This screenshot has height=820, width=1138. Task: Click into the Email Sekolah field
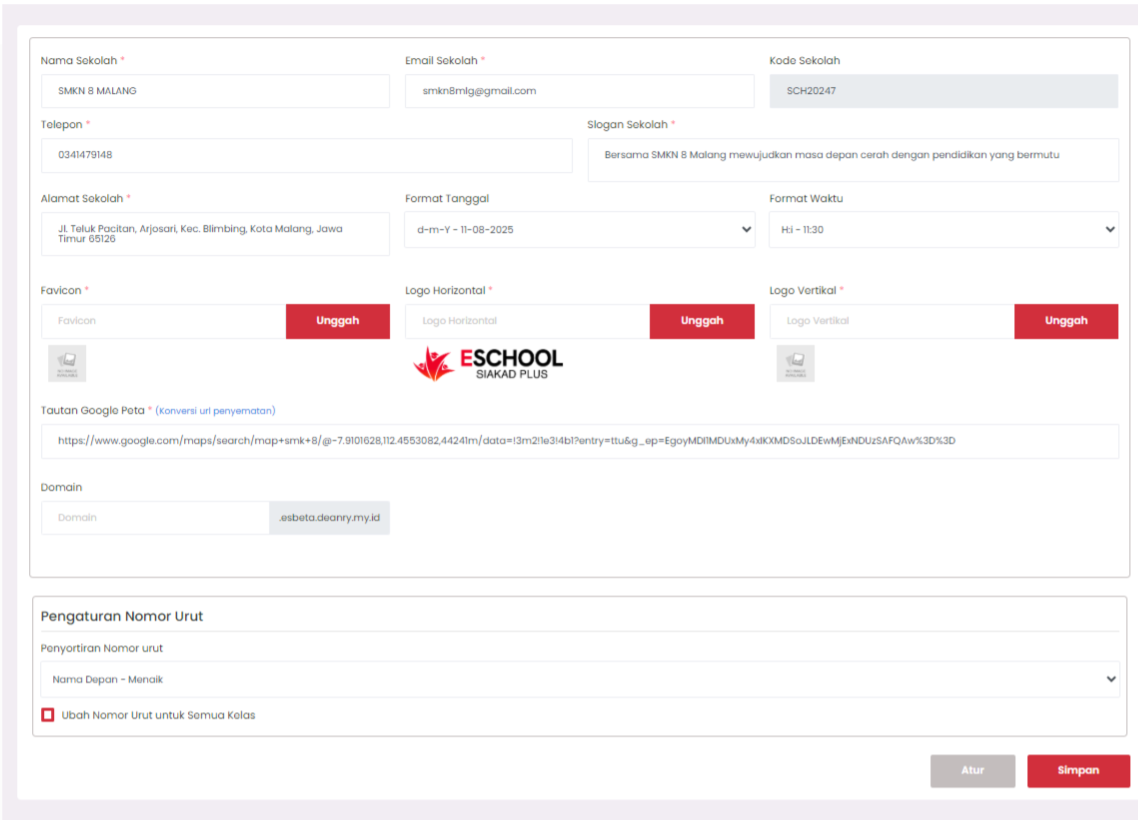click(579, 91)
